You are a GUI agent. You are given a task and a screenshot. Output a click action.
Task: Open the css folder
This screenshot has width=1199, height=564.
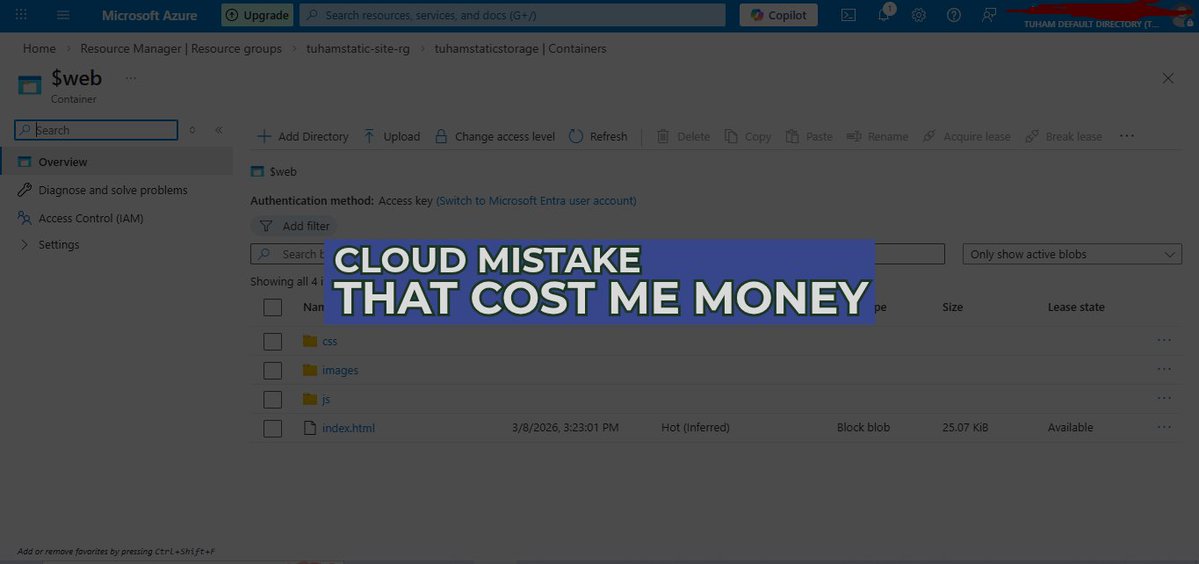(x=330, y=341)
